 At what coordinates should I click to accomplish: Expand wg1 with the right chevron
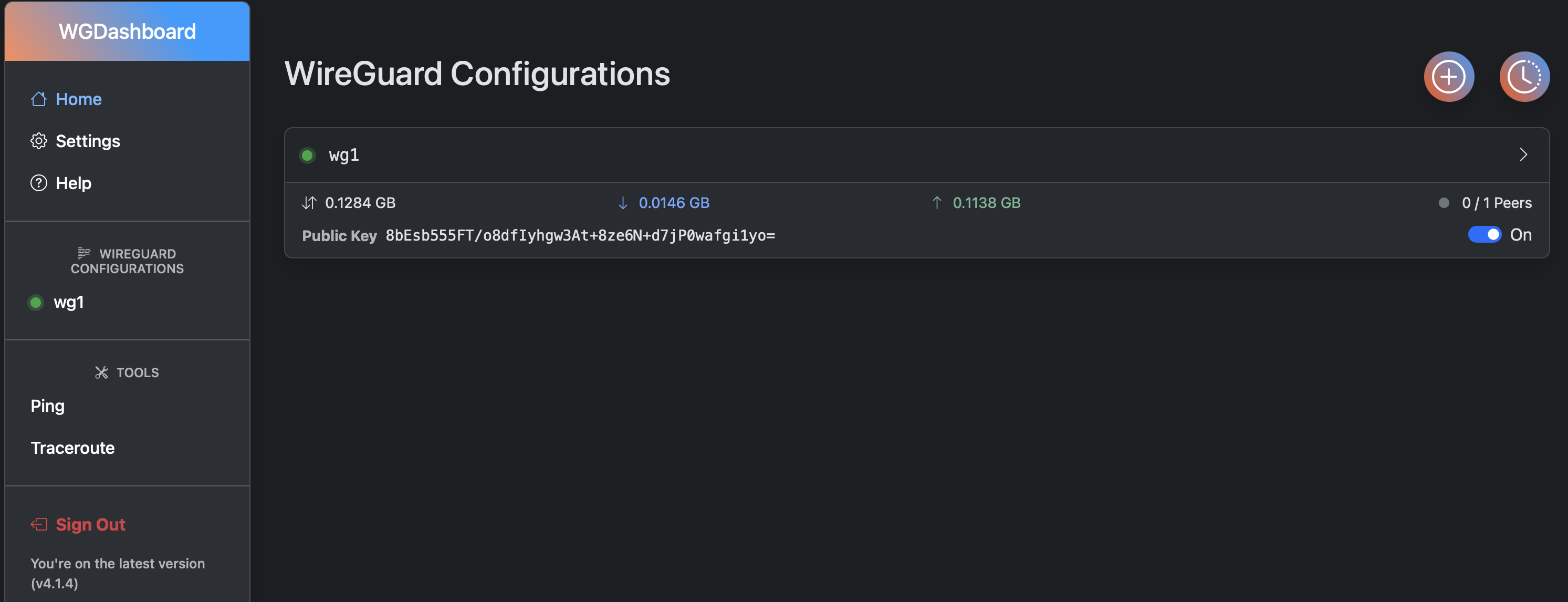(x=1523, y=154)
